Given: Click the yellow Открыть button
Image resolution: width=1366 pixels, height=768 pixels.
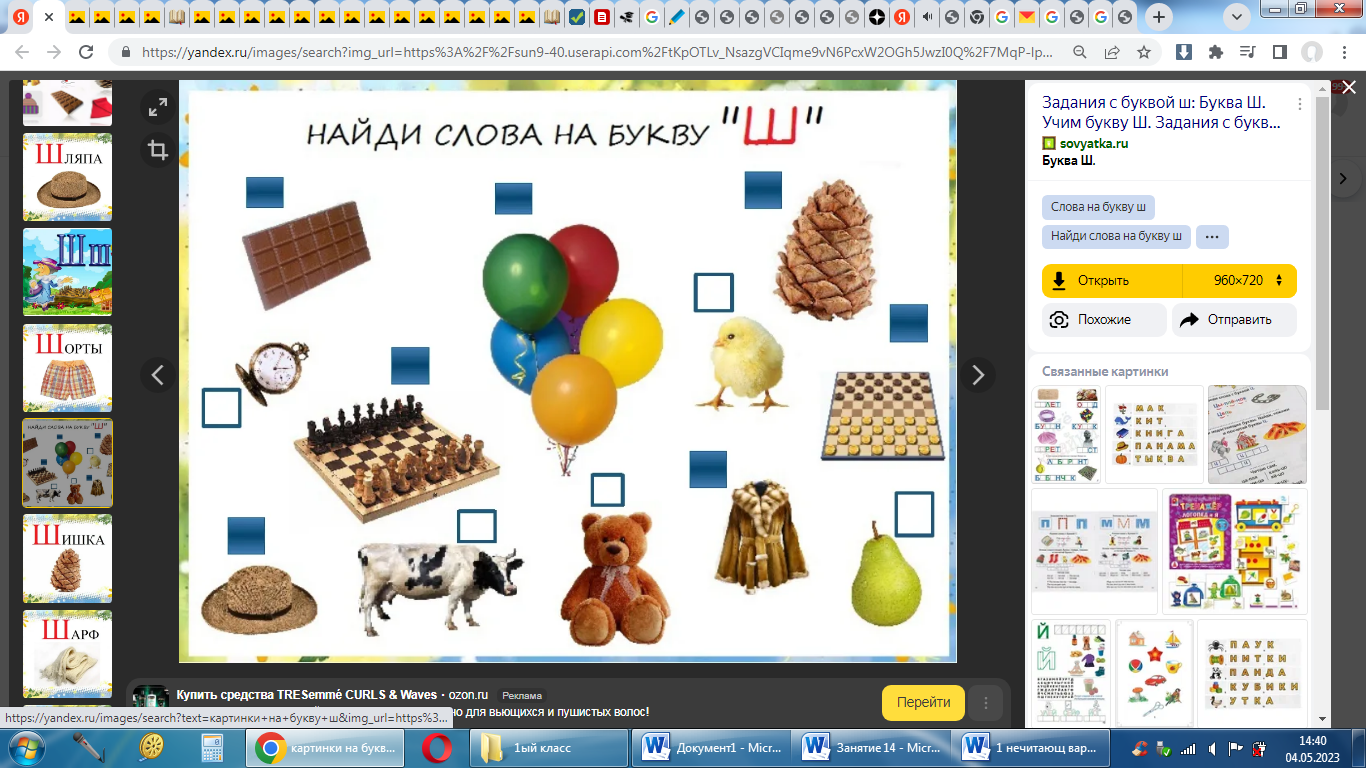Looking at the screenshot, I should pyautogui.click(x=1112, y=281).
